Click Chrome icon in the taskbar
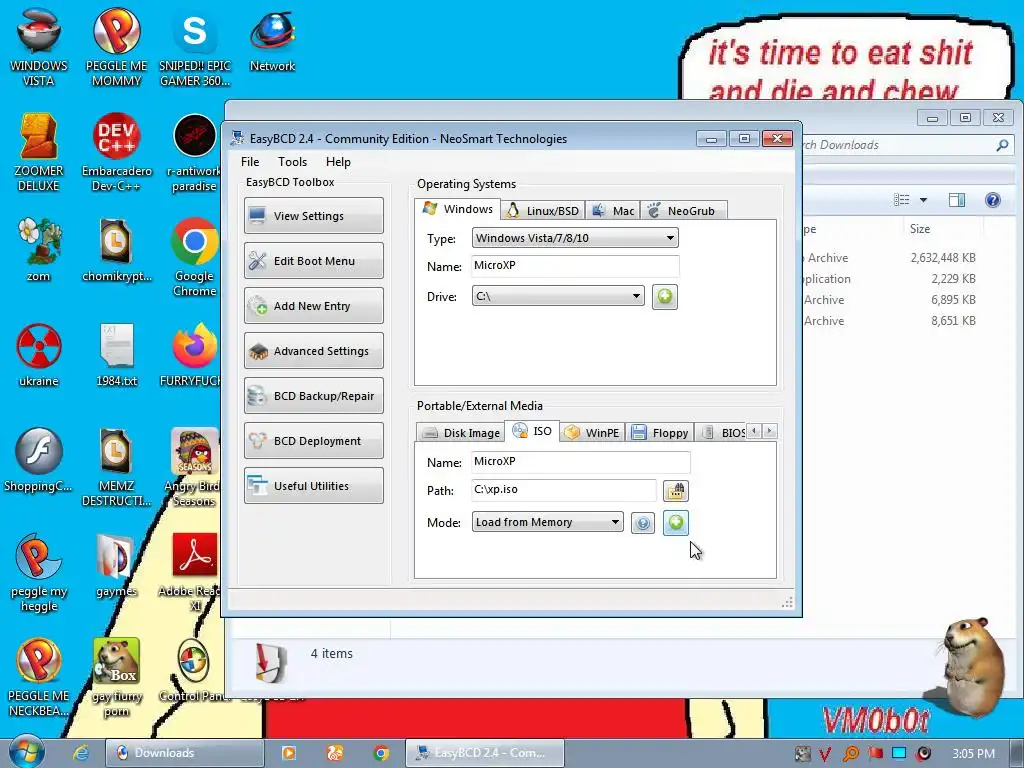Image resolution: width=1024 pixels, height=768 pixels. pos(381,753)
